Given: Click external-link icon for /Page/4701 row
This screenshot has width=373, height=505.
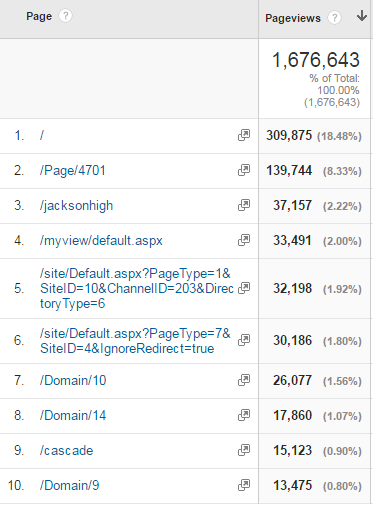Looking at the screenshot, I should click(x=244, y=170).
